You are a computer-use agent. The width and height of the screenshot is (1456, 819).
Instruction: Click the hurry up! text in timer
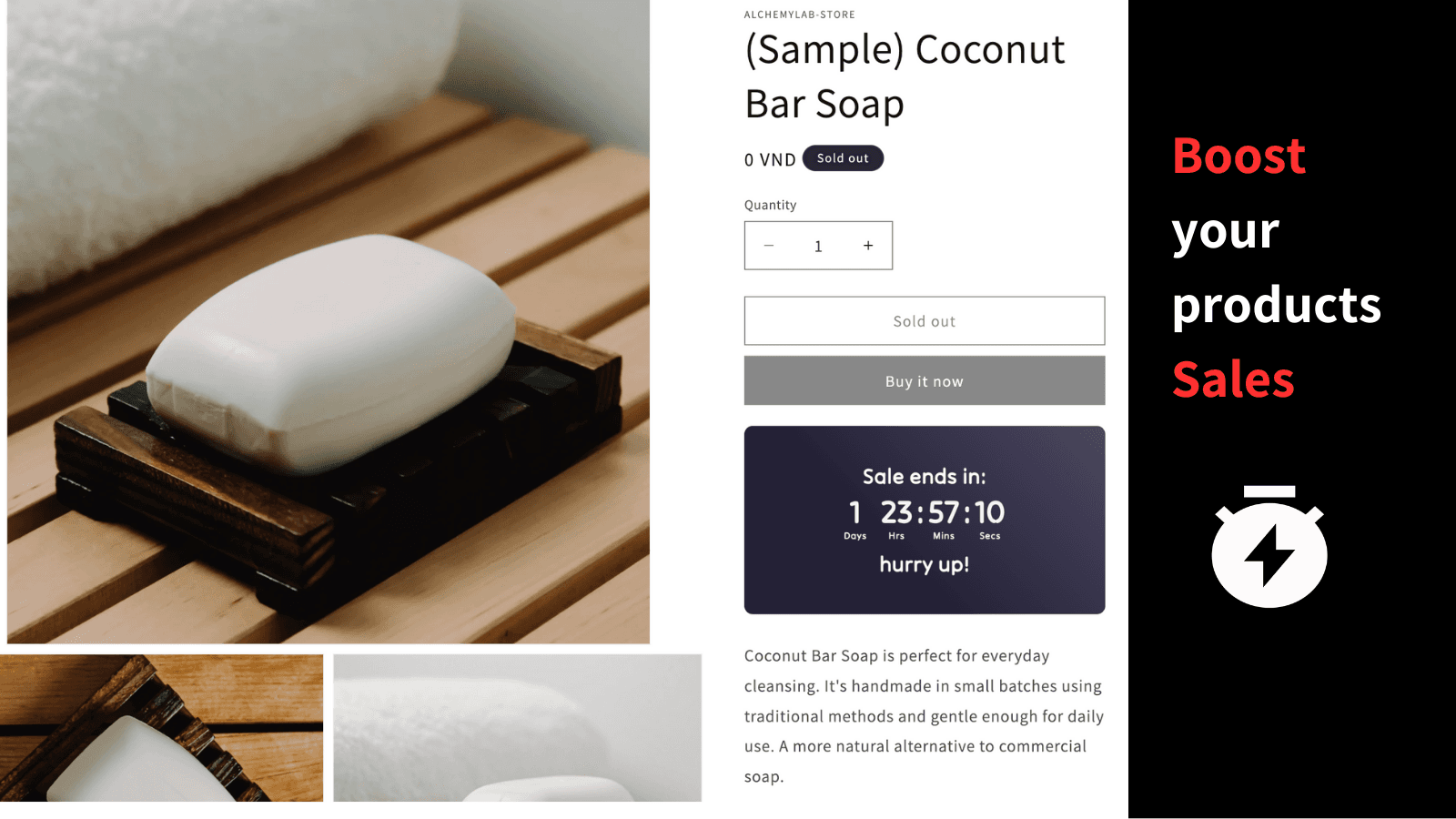pyautogui.click(x=925, y=564)
